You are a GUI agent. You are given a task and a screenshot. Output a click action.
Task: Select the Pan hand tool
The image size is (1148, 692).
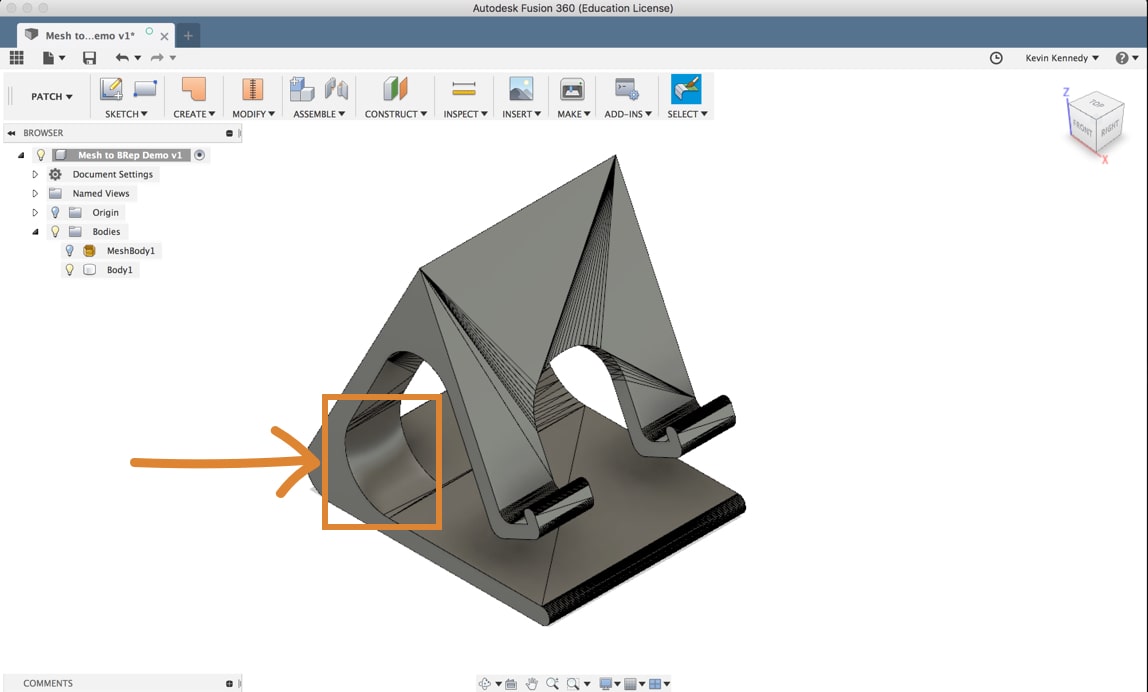532,683
